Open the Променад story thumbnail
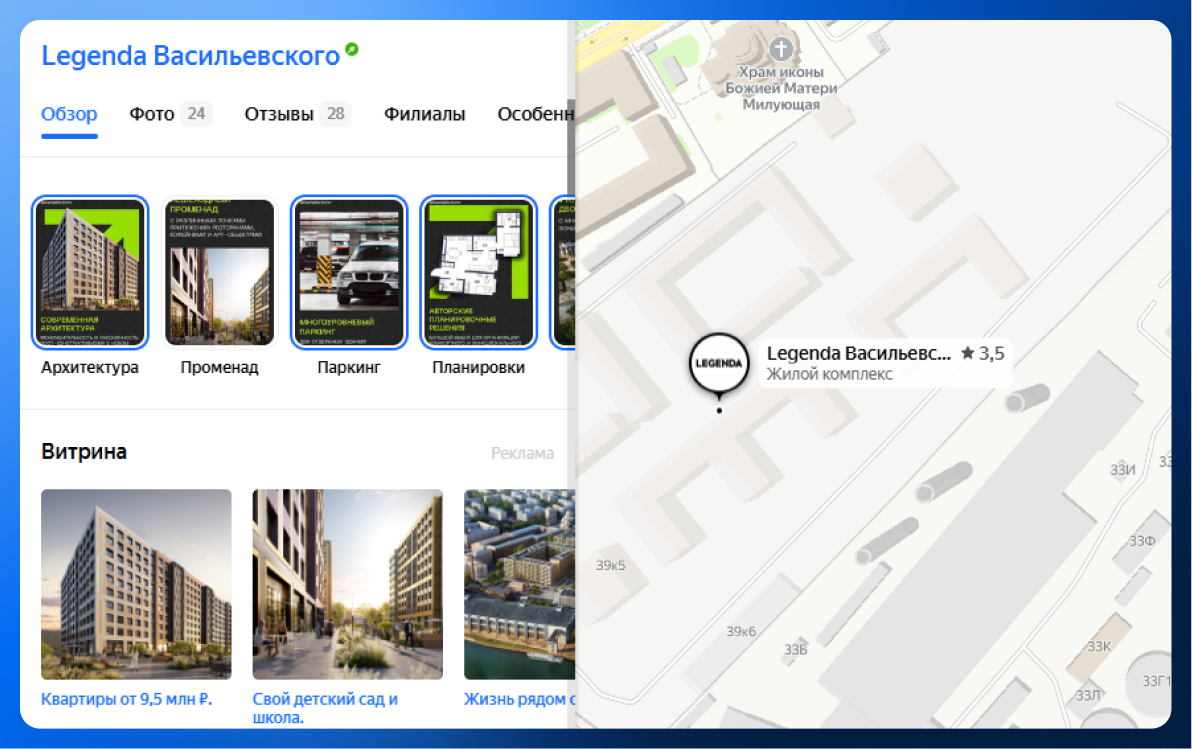 coord(220,272)
